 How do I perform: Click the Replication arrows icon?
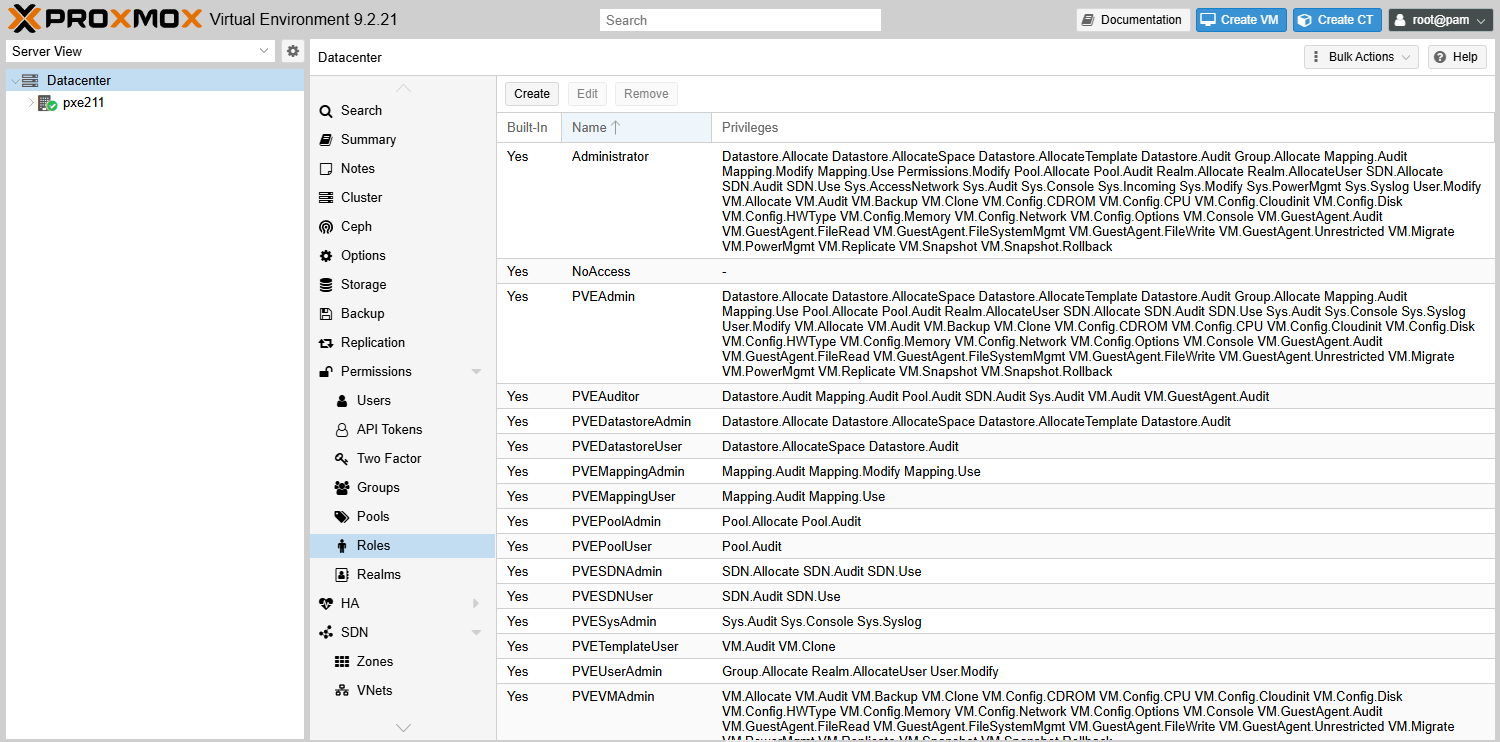(x=326, y=342)
